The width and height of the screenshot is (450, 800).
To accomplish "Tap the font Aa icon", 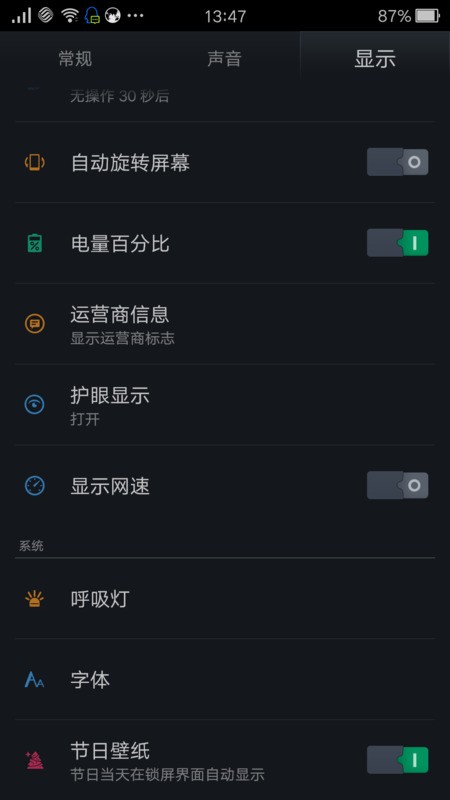I will 35,680.
